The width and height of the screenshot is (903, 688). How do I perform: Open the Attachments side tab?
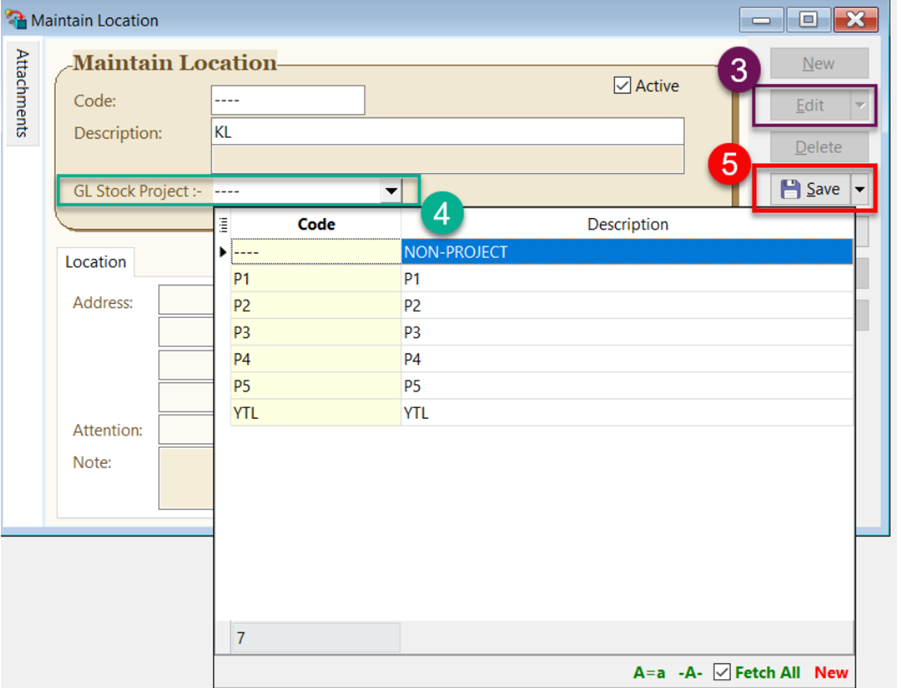(22, 94)
